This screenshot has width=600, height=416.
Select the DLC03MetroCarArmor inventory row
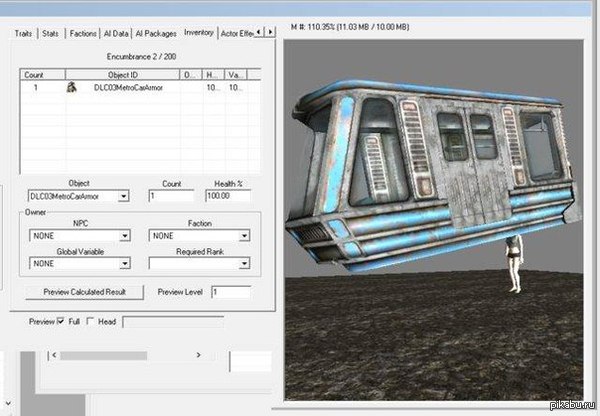(x=140, y=88)
